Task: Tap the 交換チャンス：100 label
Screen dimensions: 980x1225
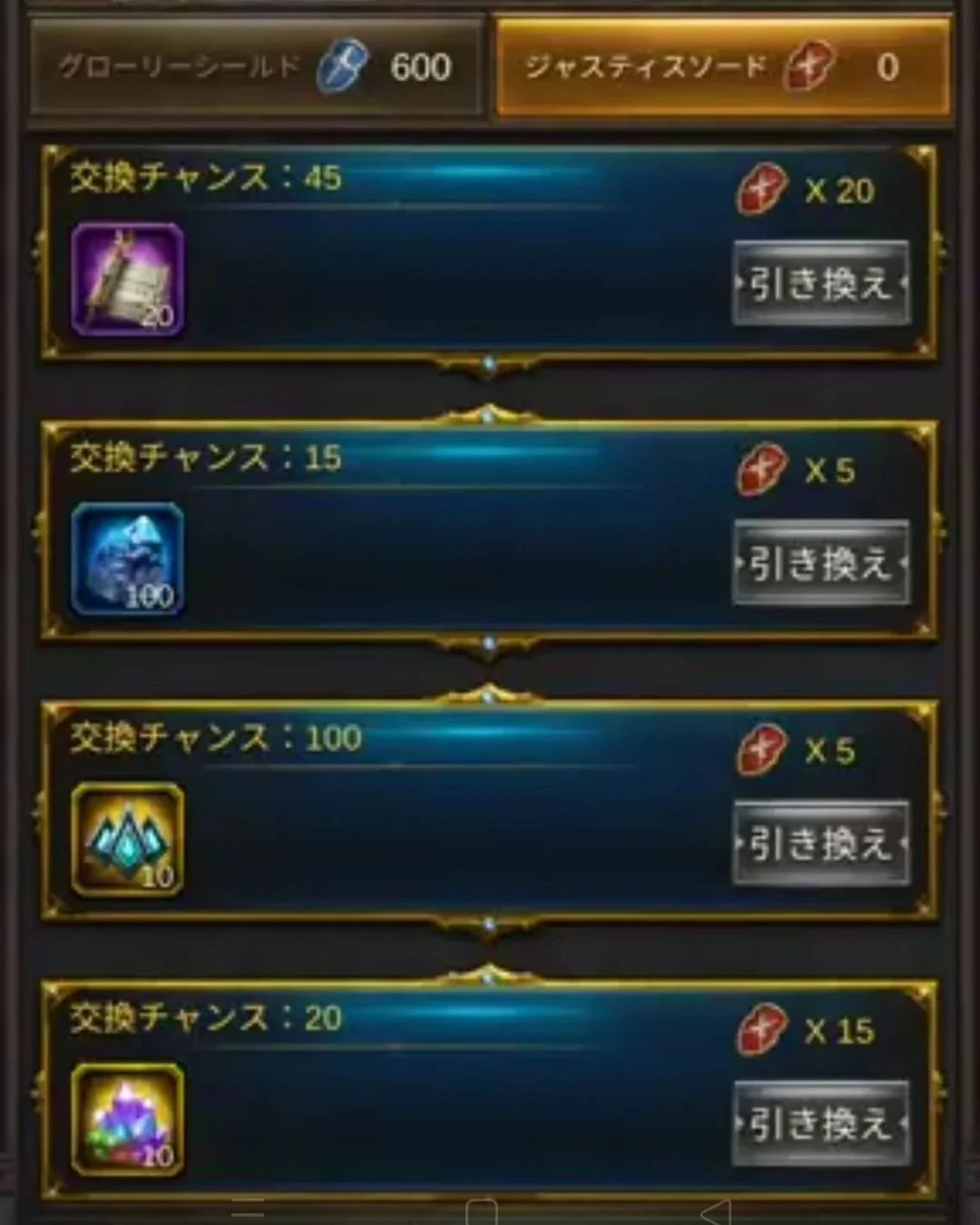Action: pos(216,738)
